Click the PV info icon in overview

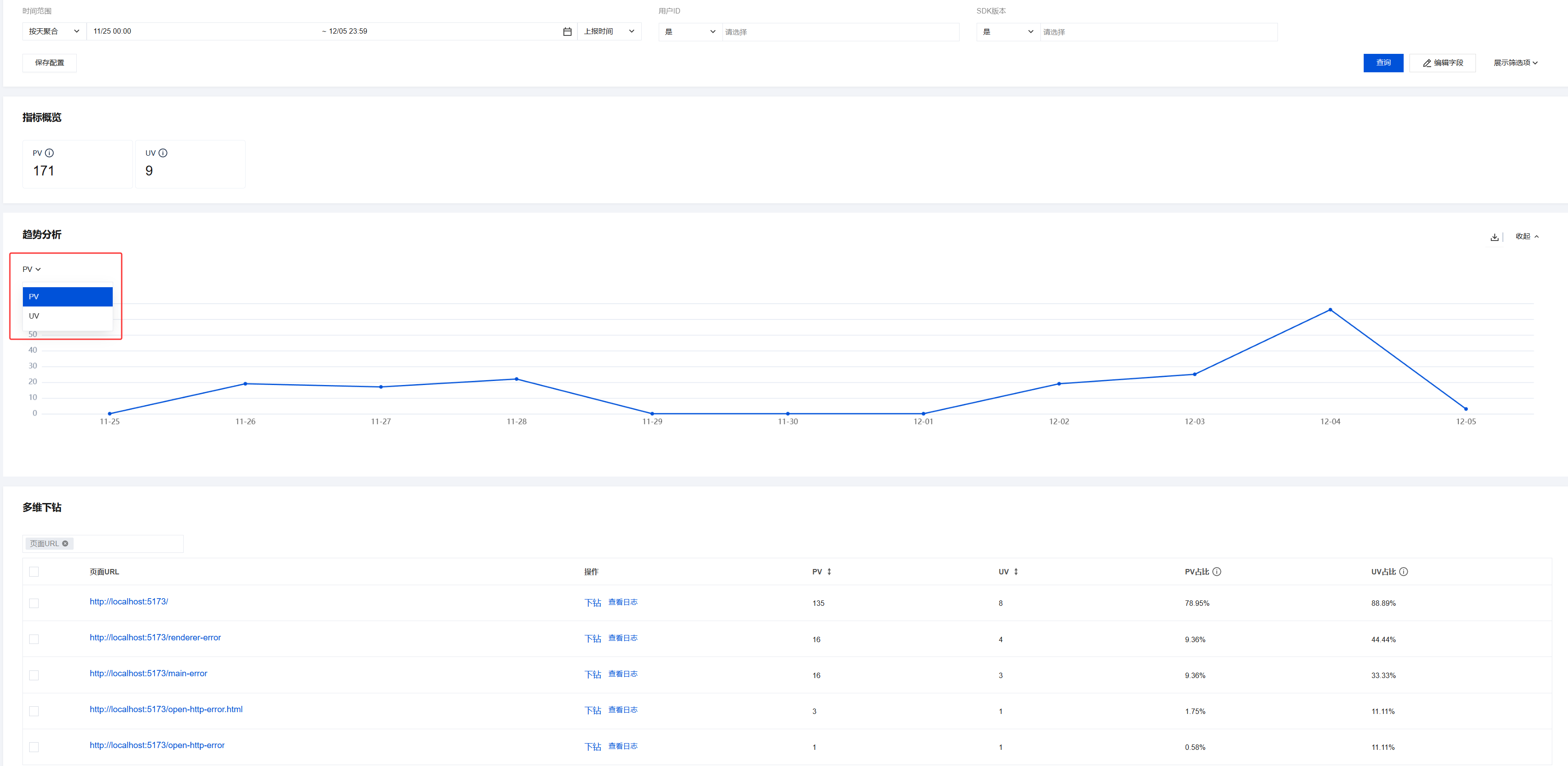click(x=49, y=153)
